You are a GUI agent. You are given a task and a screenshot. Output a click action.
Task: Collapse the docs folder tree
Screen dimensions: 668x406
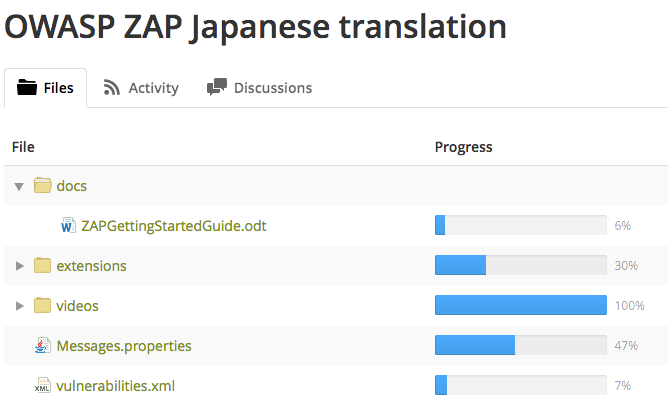19,186
